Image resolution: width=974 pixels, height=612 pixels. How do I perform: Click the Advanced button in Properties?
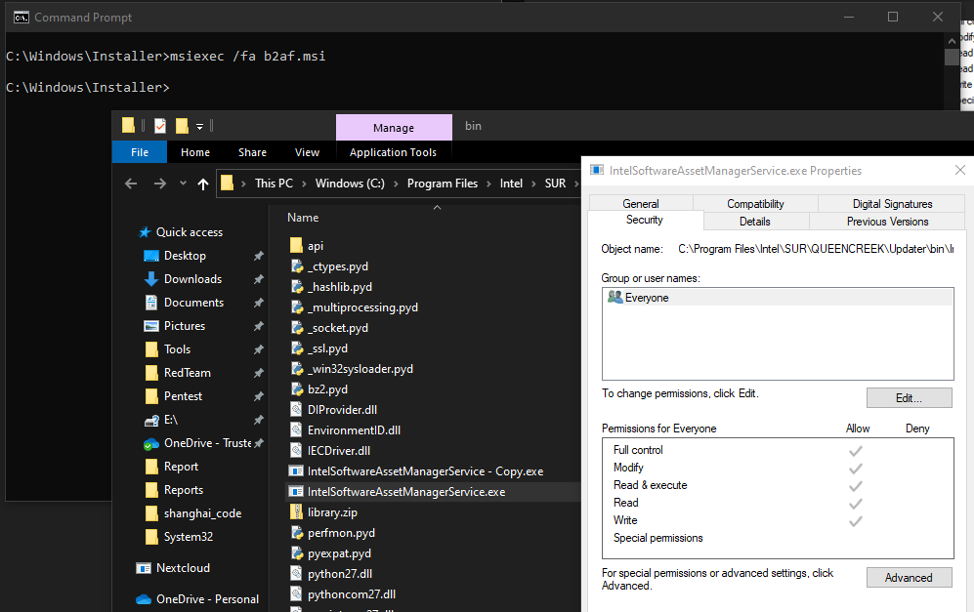coord(909,577)
